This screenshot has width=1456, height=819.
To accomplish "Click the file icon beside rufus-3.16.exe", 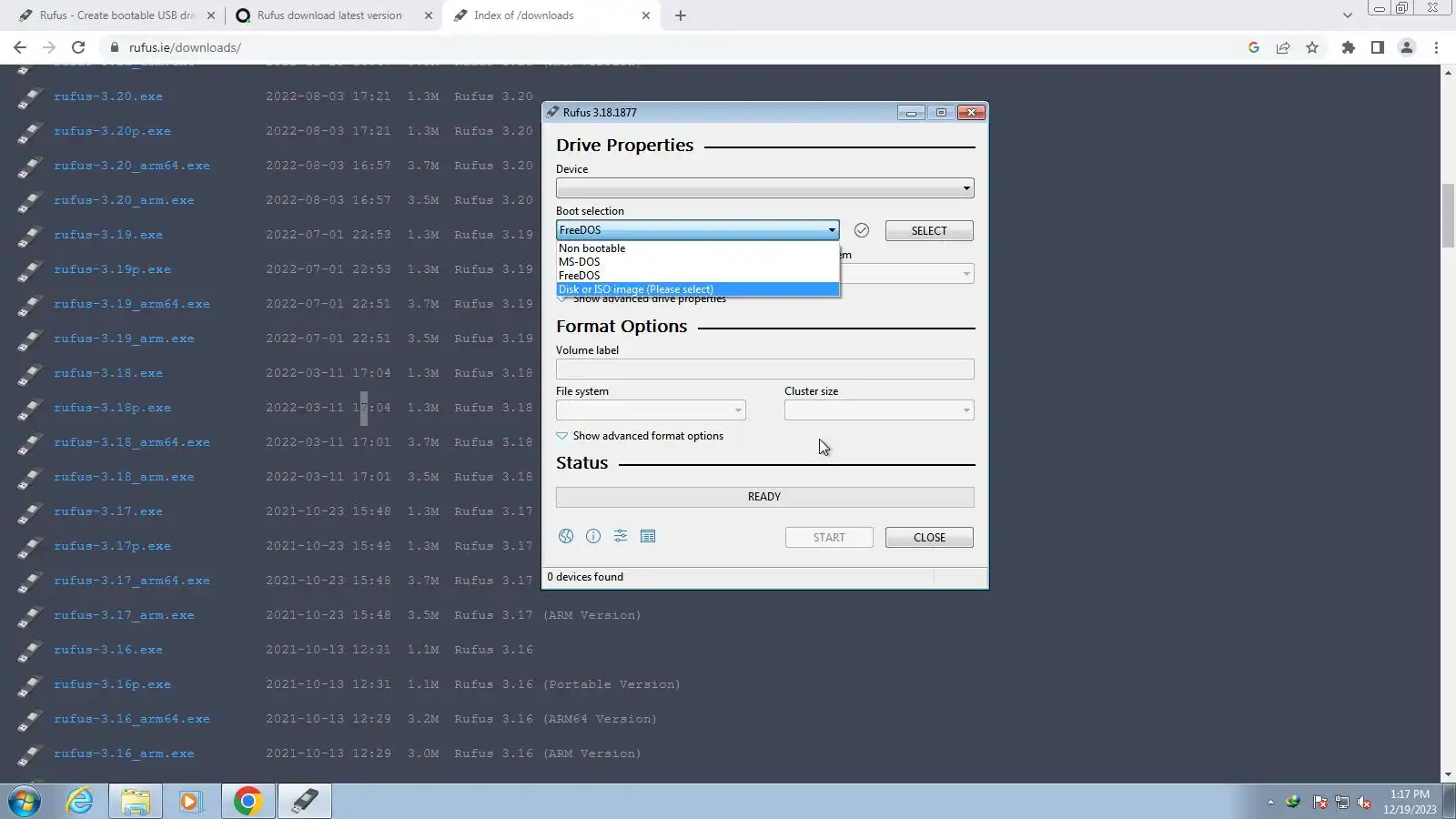I will point(30,650).
